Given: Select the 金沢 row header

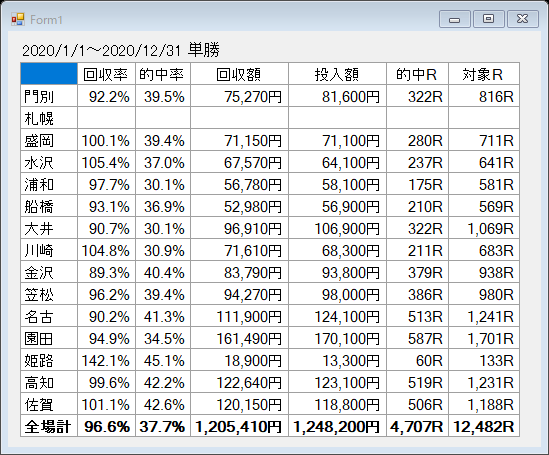Looking at the screenshot, I should (49, 272).
